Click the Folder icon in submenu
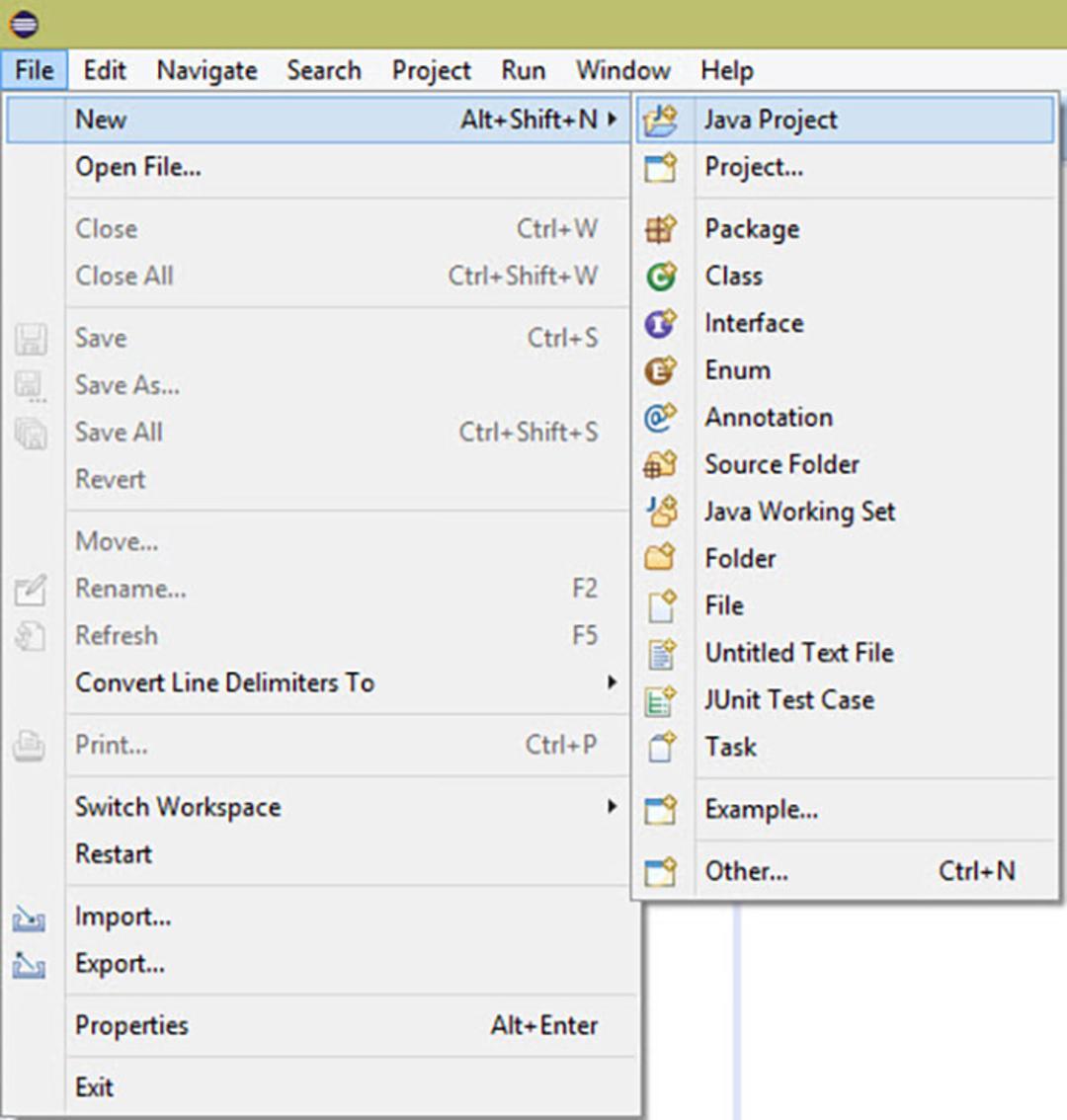 coord(660,558)
